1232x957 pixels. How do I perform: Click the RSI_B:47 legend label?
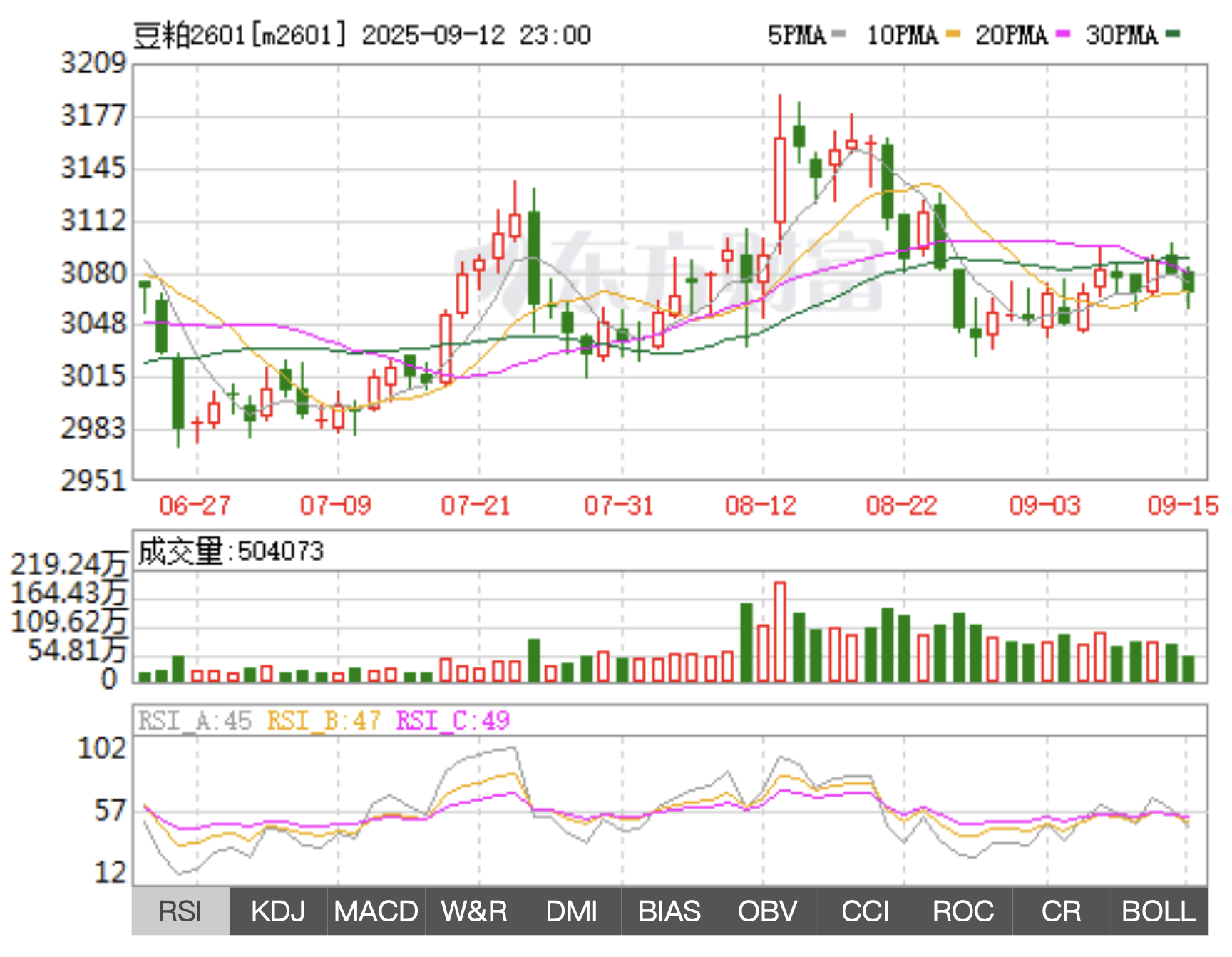click(324, 721)
